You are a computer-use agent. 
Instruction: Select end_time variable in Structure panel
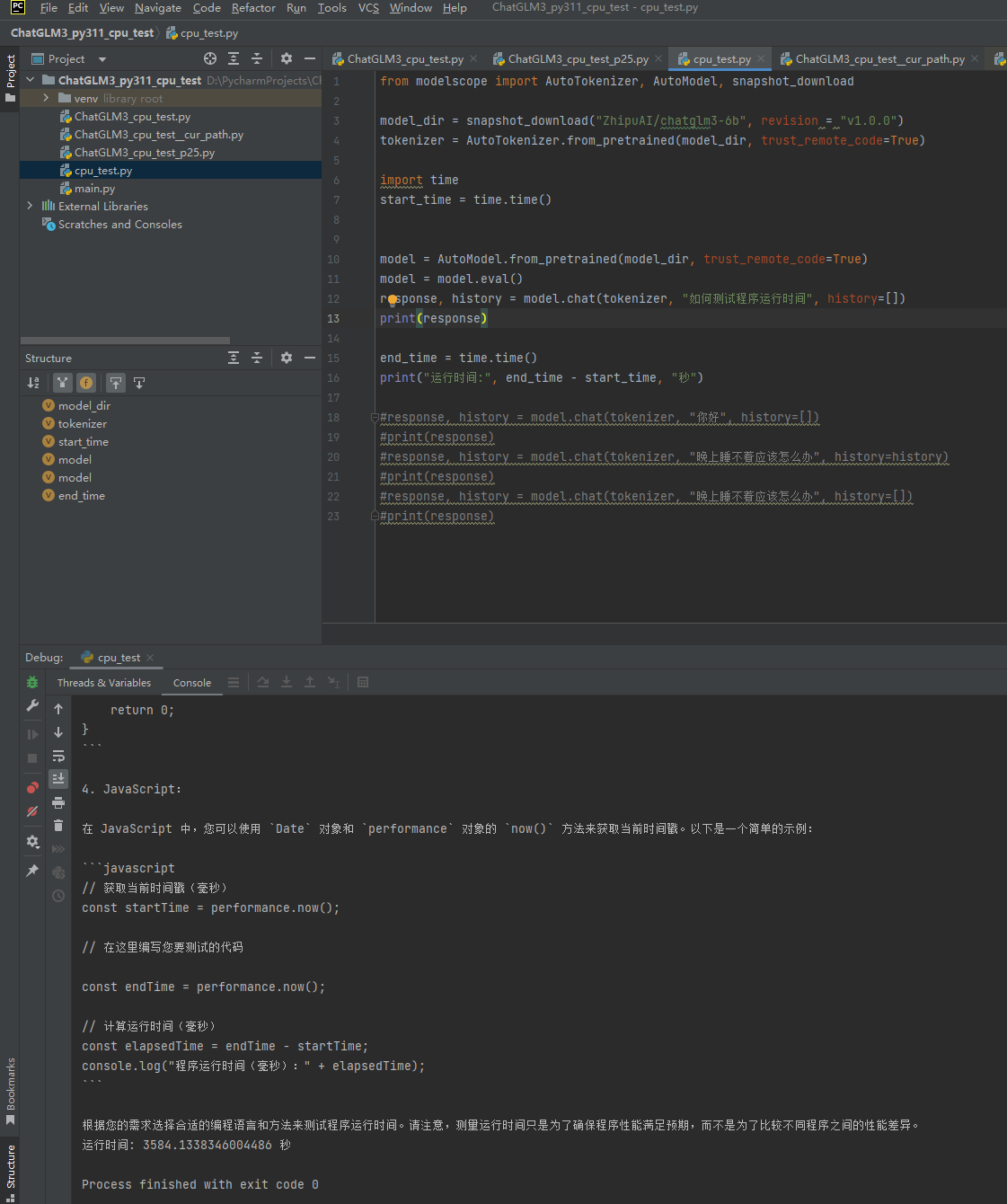click(82, 496)
